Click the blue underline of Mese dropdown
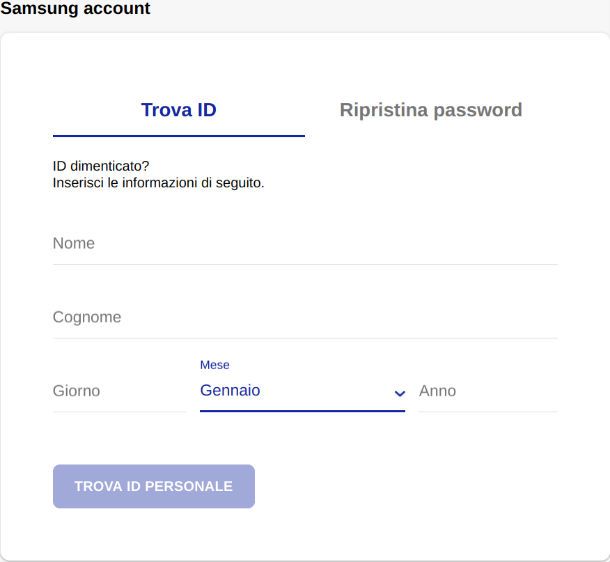The height and width of the screenshot is (562, 610). click(x=302, y=412)
